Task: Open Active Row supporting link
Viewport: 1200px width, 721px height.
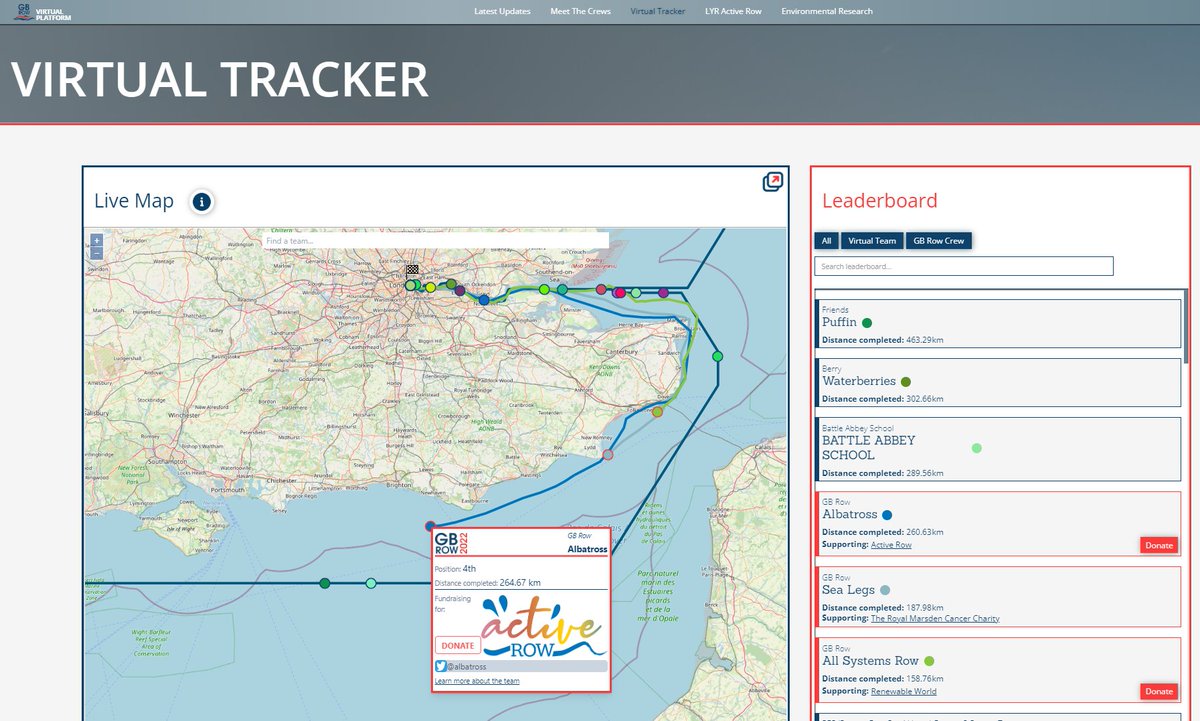Action: (891, 545)
